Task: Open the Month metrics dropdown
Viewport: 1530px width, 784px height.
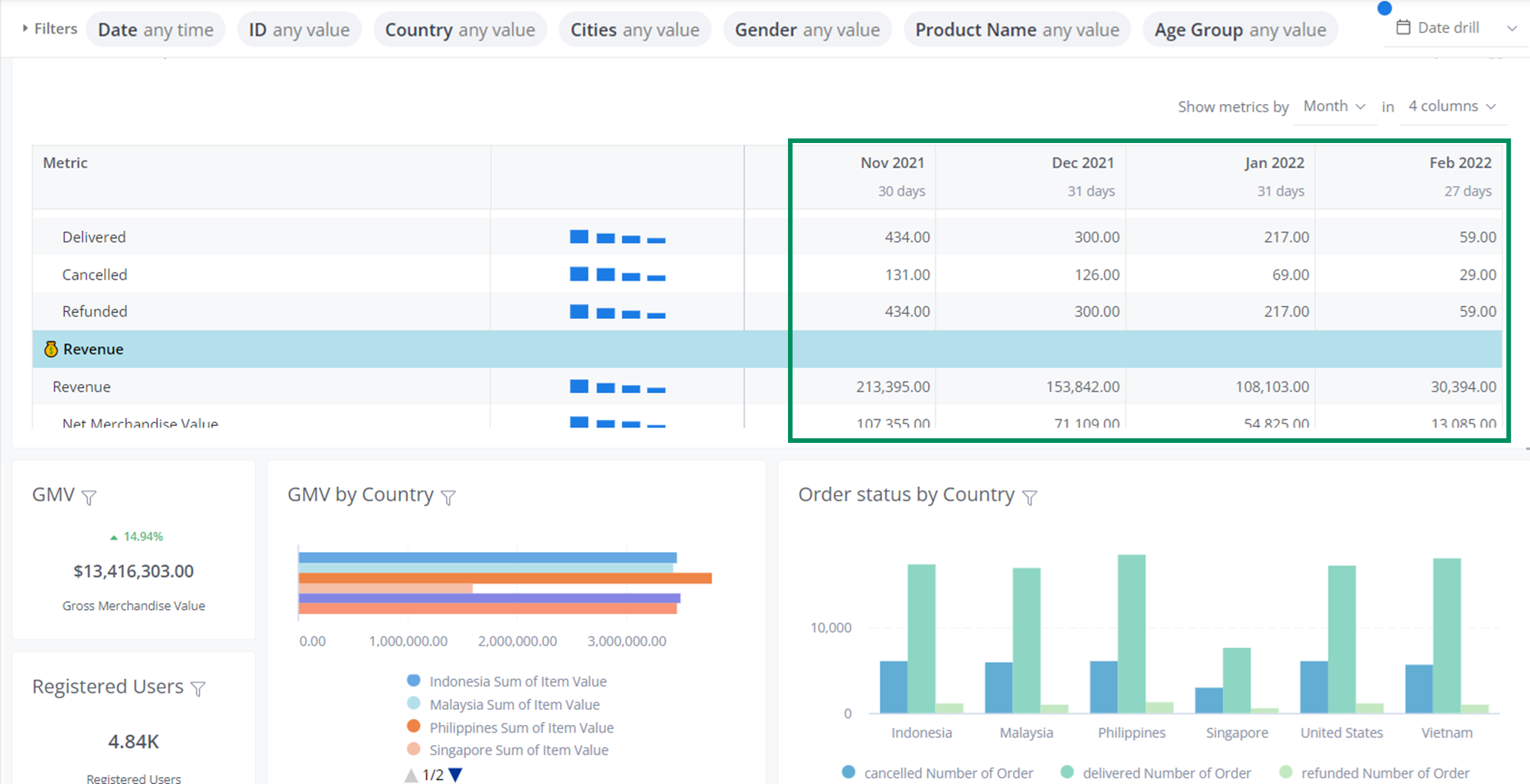Action: tap(1333, 106)
